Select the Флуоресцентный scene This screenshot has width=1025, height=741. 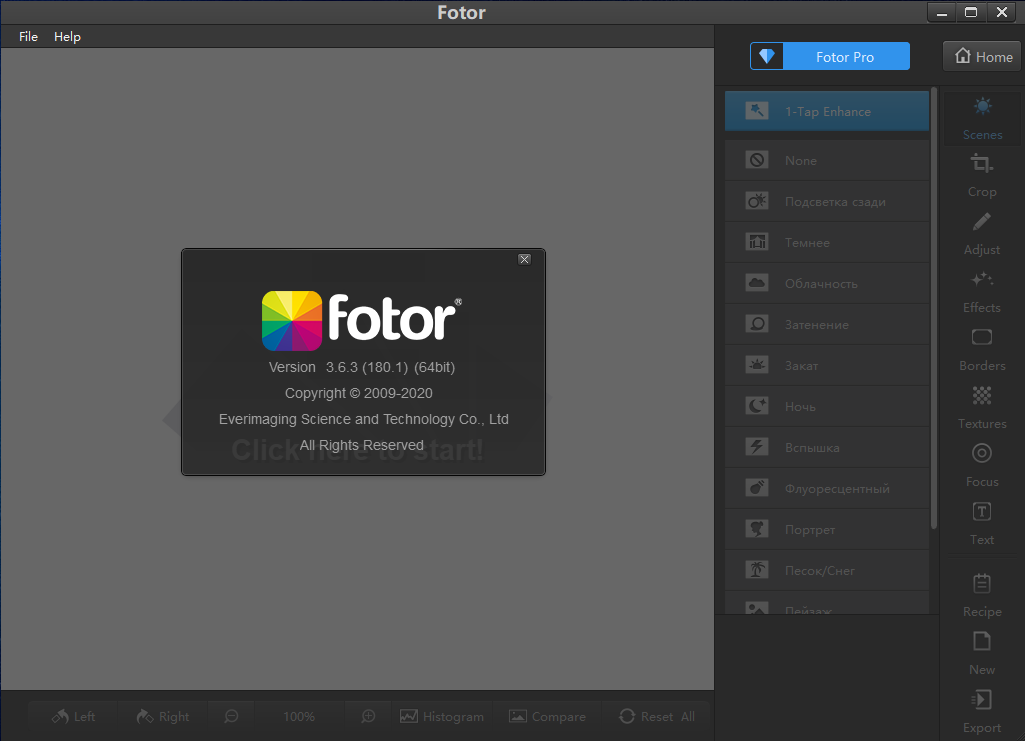click(x=827, y=488)
